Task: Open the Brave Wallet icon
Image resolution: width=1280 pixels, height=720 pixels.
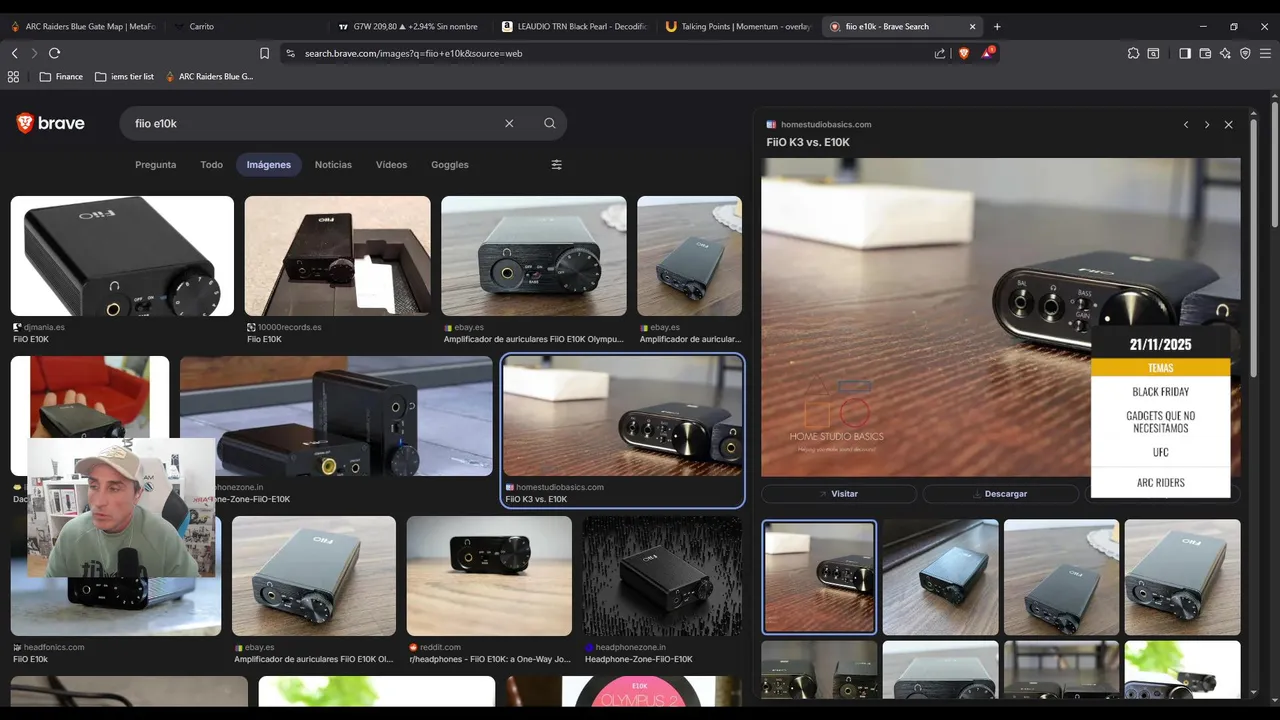Action: click(1205, 53)
